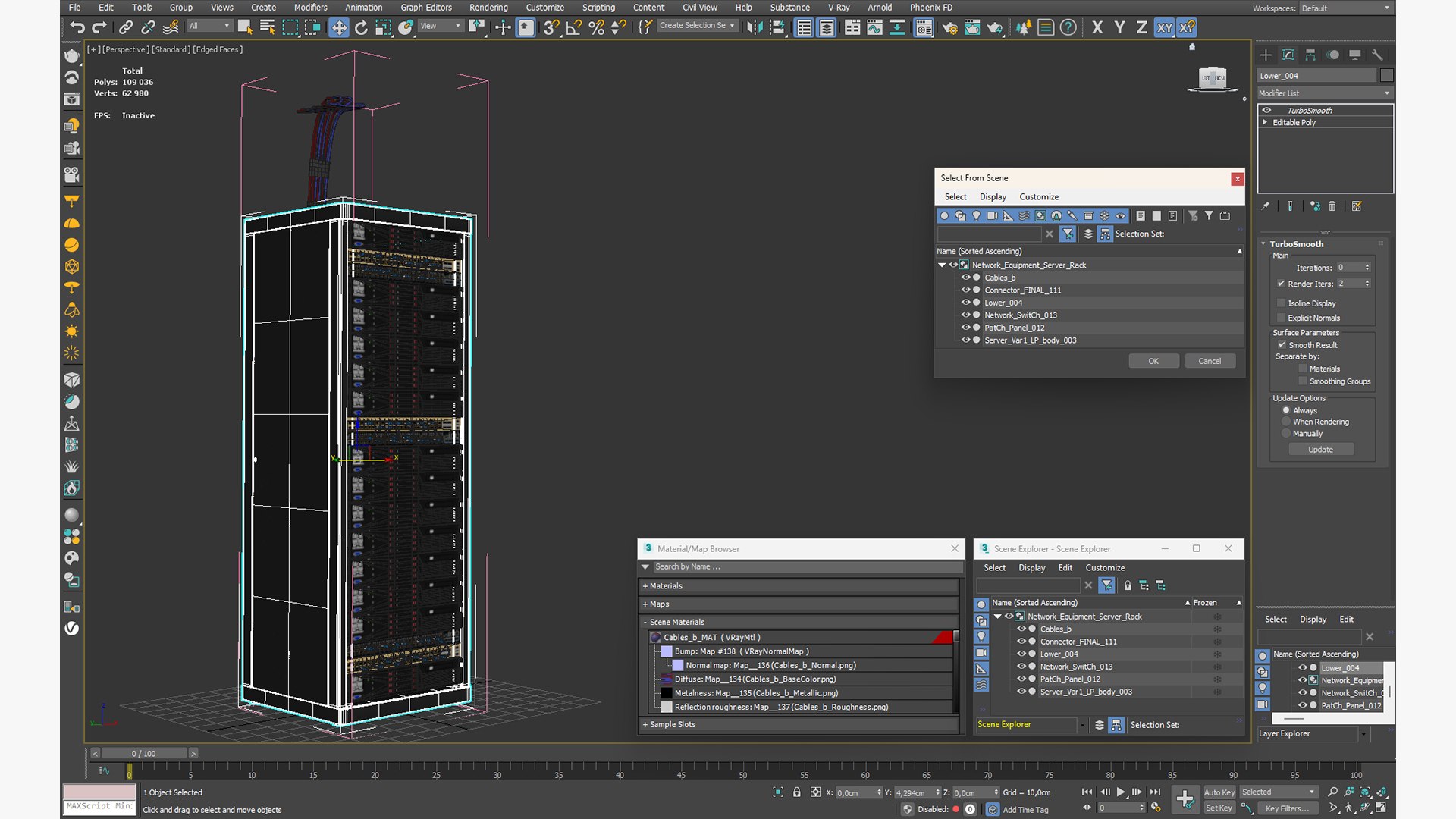
Task: Open the Mirror tool
Action: pos(755,27)
